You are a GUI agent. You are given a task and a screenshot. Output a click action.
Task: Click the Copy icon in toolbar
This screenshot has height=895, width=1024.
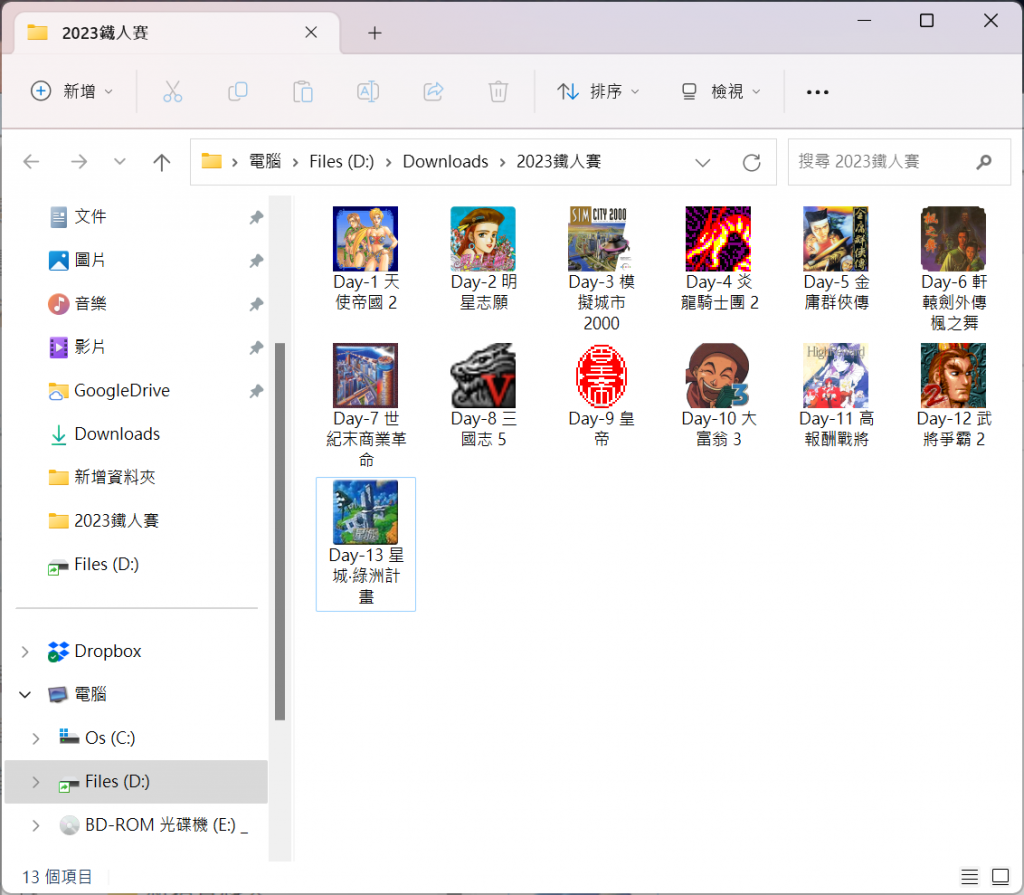tap(238, 92)
